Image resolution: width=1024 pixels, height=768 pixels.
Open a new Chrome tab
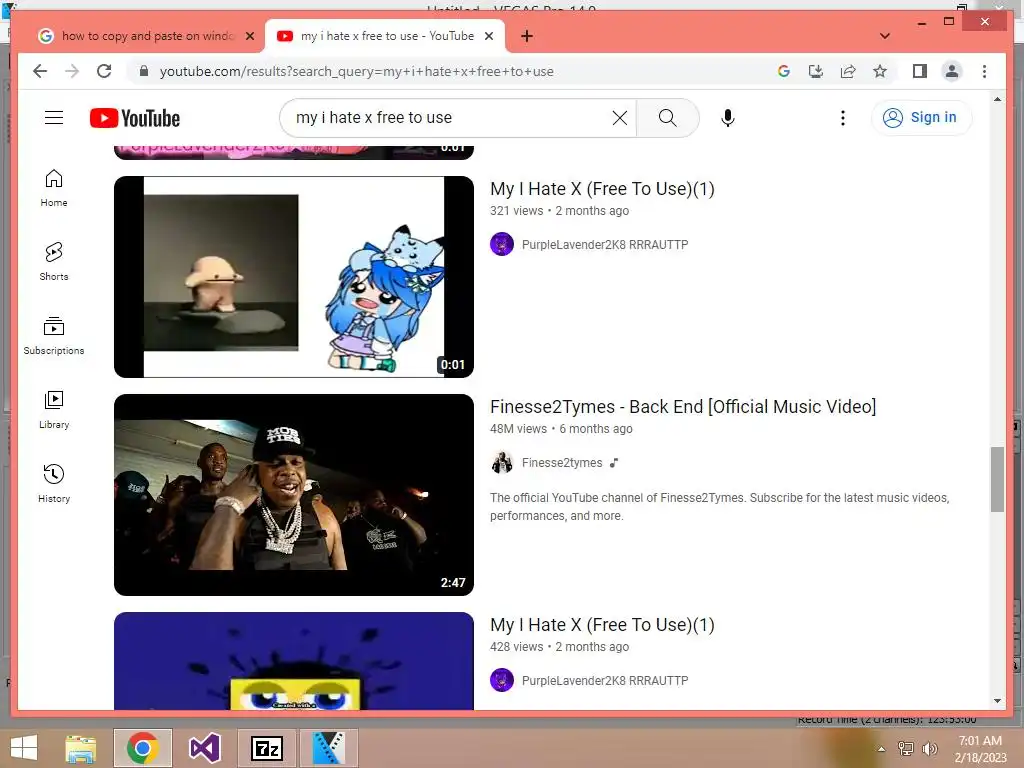(527, 36)
